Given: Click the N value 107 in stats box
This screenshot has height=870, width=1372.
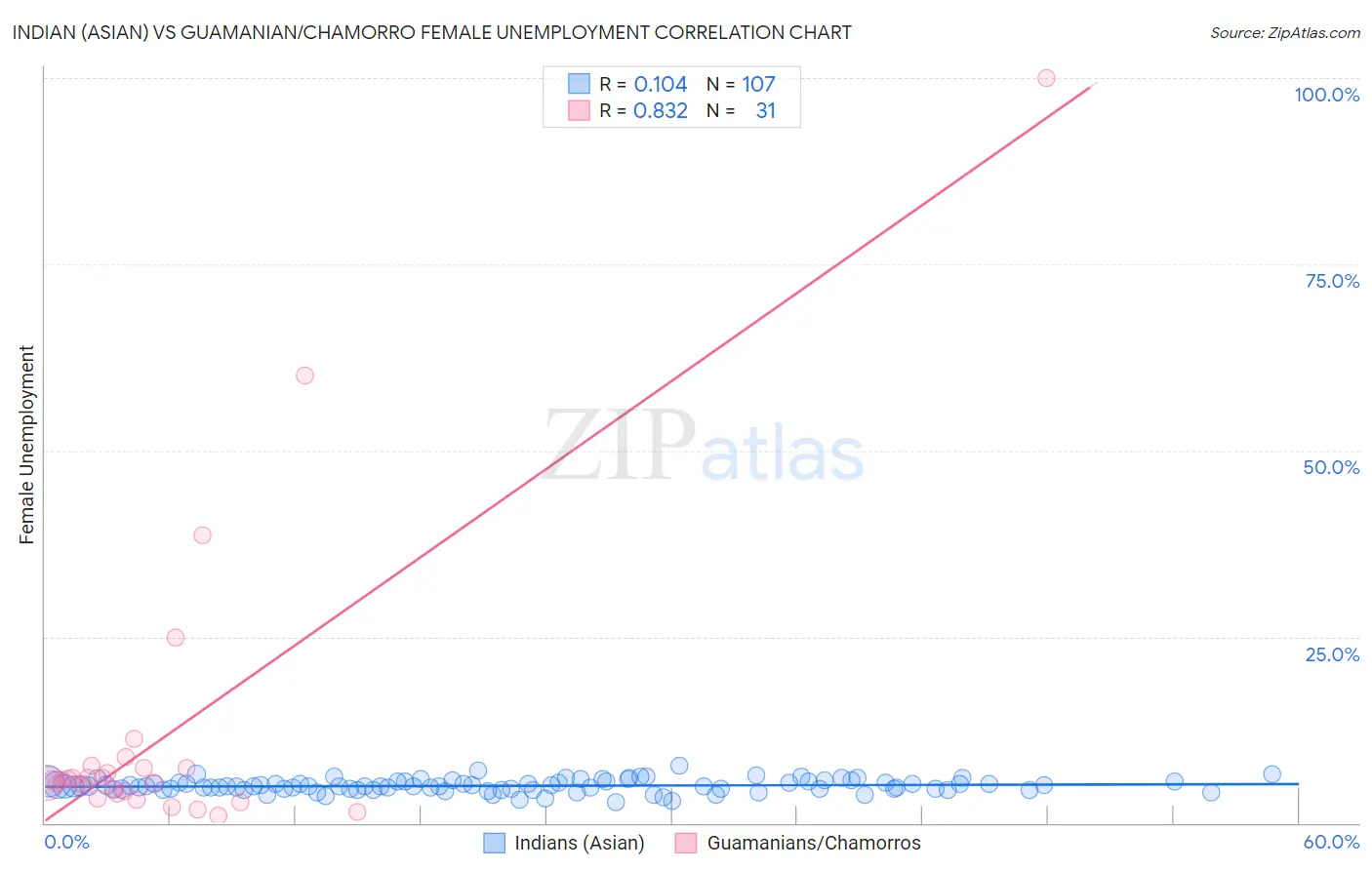Looking at the screenshot, I should pyautogui.click(x=758, y=84).
